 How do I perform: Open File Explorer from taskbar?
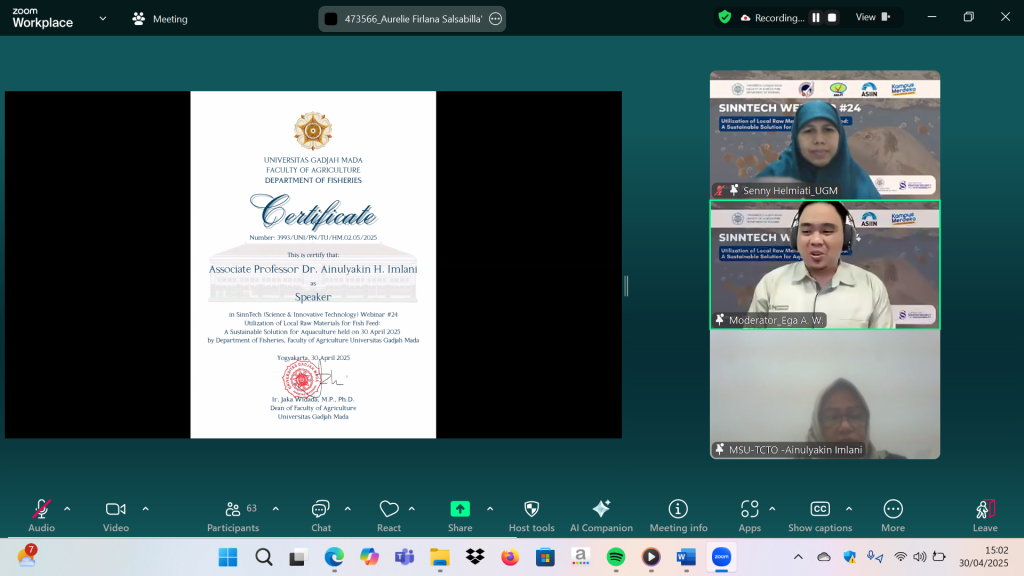tap(440, 557)
